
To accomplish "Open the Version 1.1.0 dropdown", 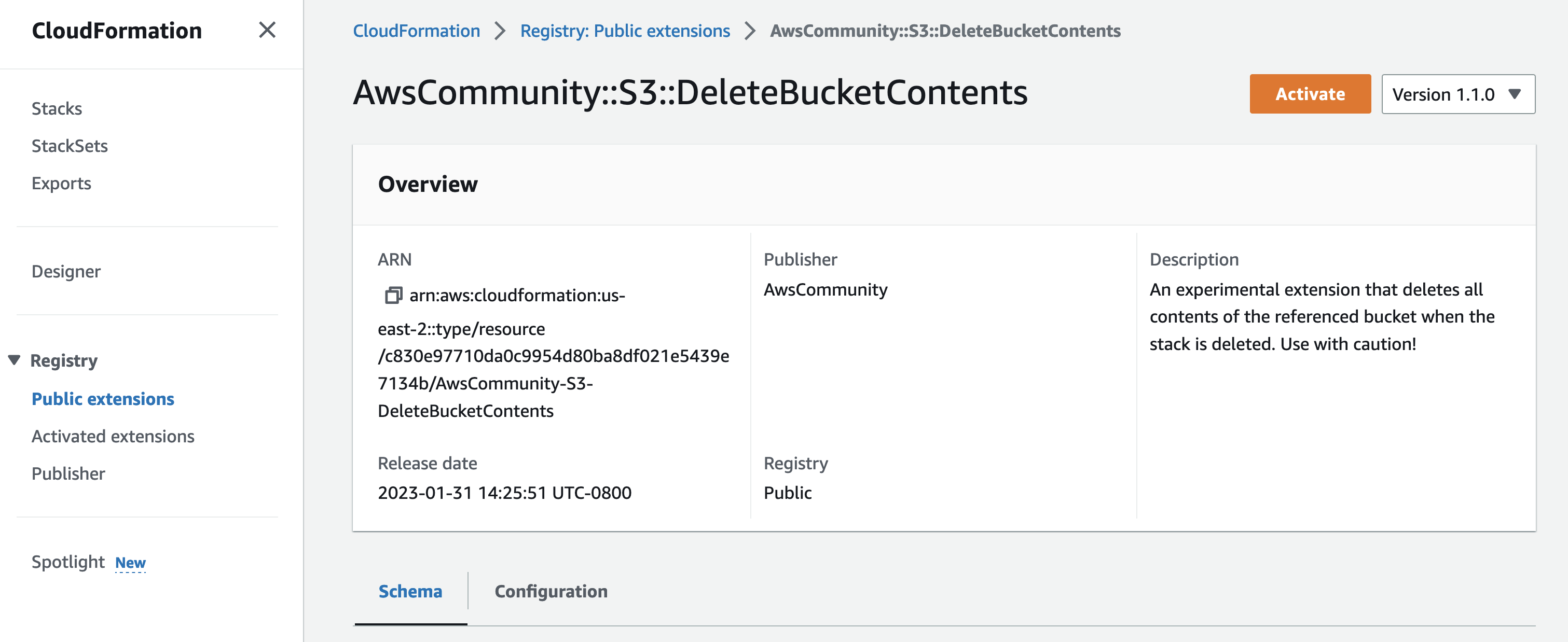I will click(1458, 94).
